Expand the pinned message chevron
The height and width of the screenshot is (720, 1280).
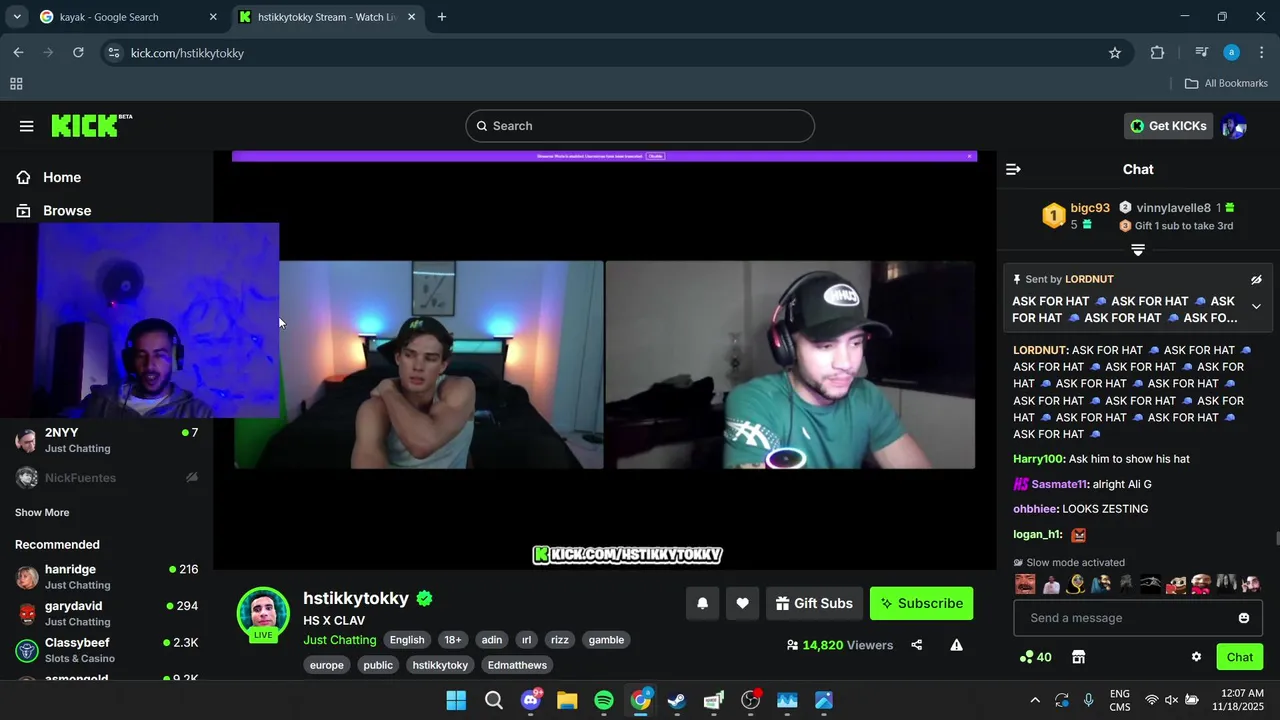[1256, 307]
